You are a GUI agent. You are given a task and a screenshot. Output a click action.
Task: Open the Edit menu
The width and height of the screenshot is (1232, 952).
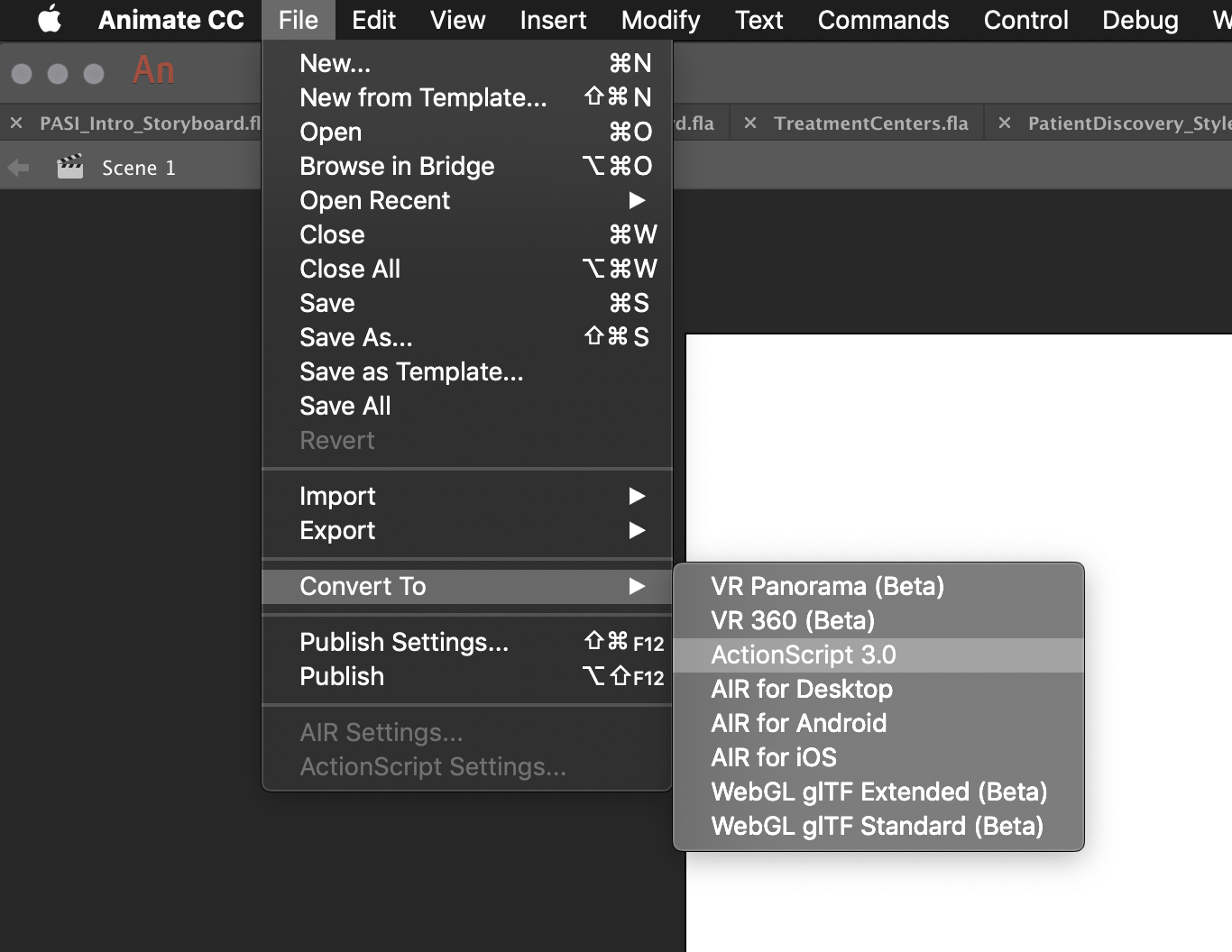coord(373,20)
